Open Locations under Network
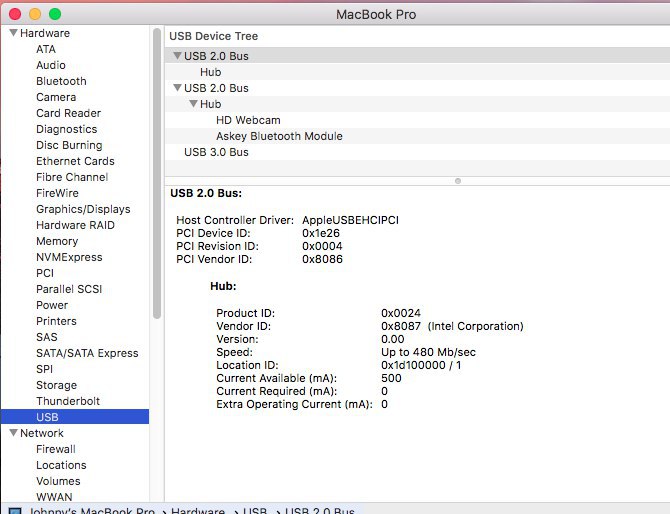 pos(61,465)
